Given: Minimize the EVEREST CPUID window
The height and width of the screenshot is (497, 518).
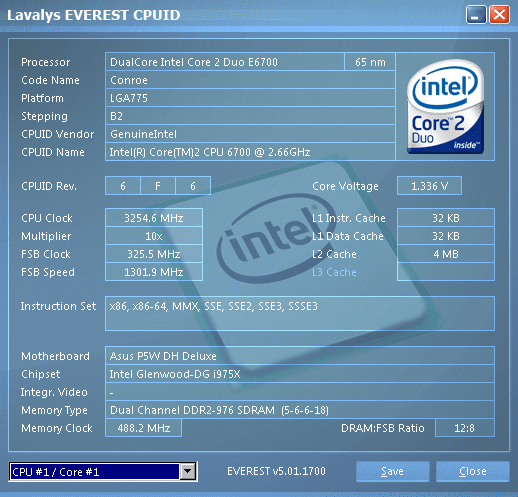Looking at the screenshot, I should [x=476, y=15].
